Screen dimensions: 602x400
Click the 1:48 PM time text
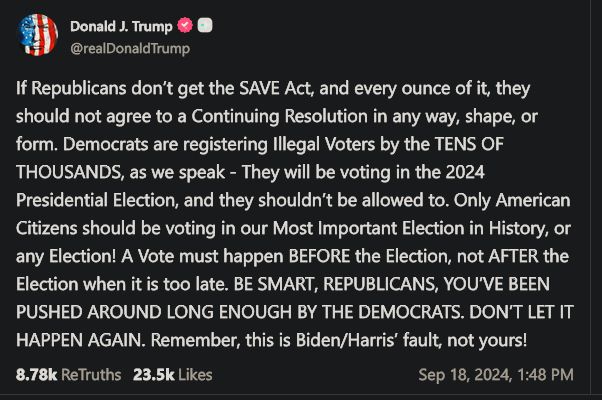tap(545, 375)
